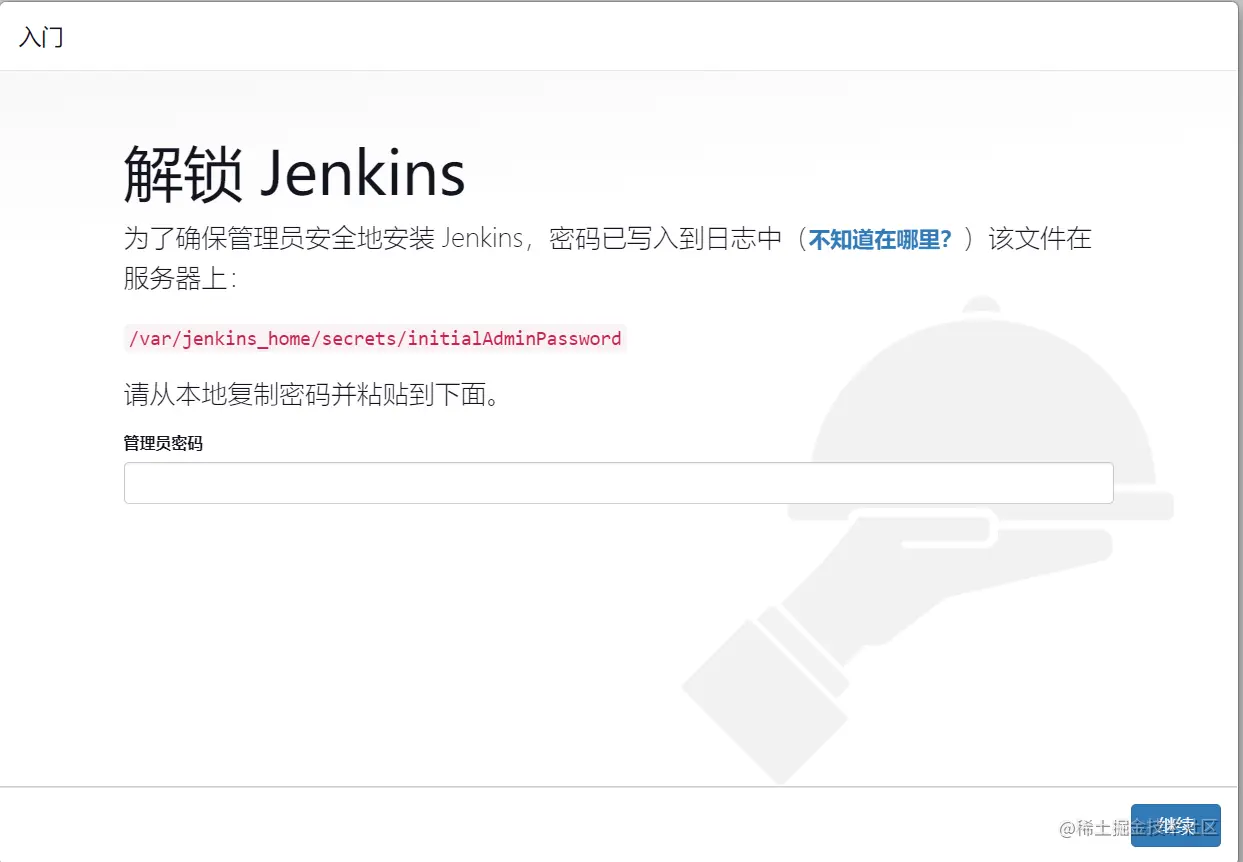The width and height of the screenshot is (1243, 862).
Task: Click the 请从本地复制密码 instruction text
Action: coord(311,395)
